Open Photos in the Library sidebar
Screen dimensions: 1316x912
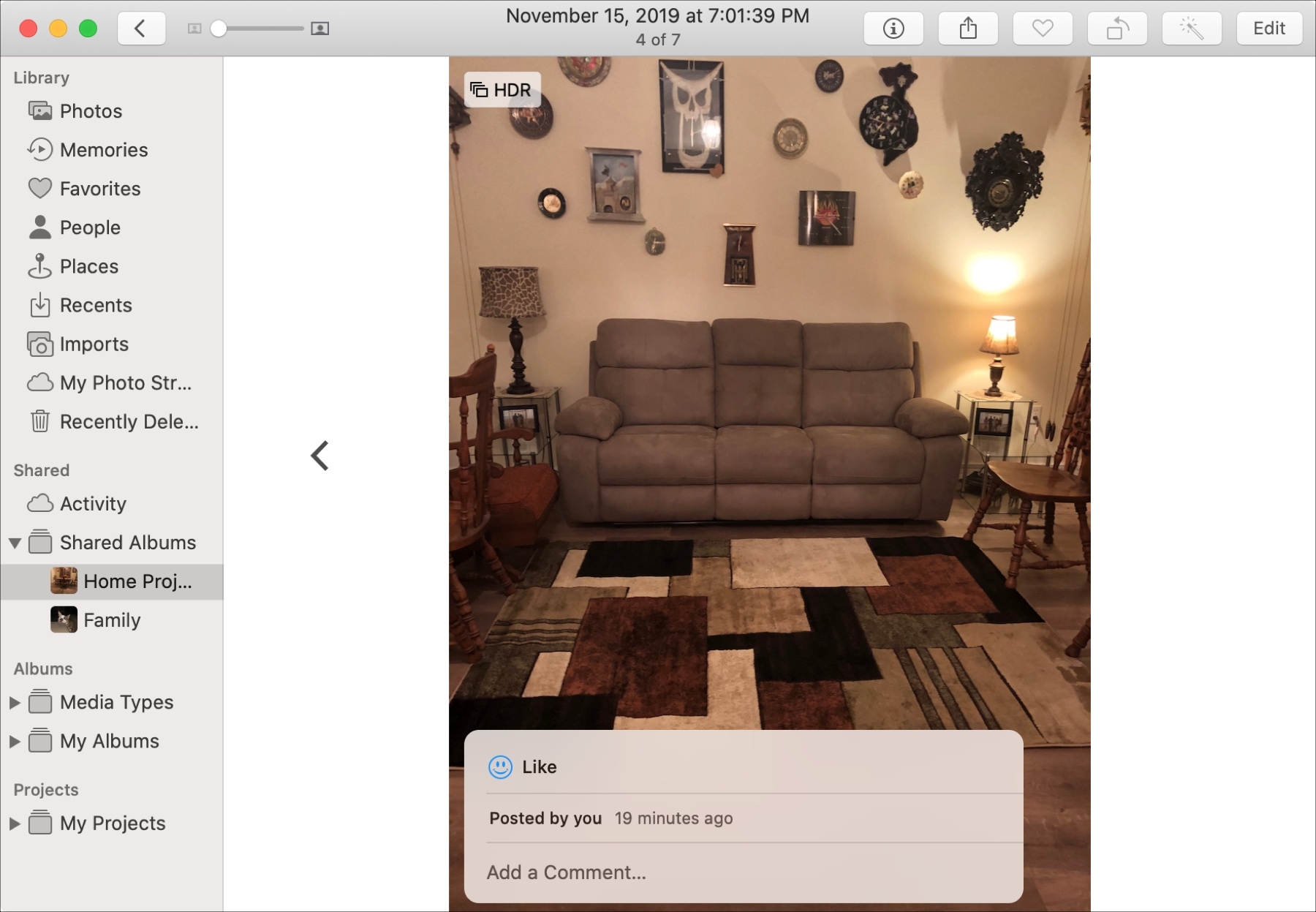[x=112, y=111]
